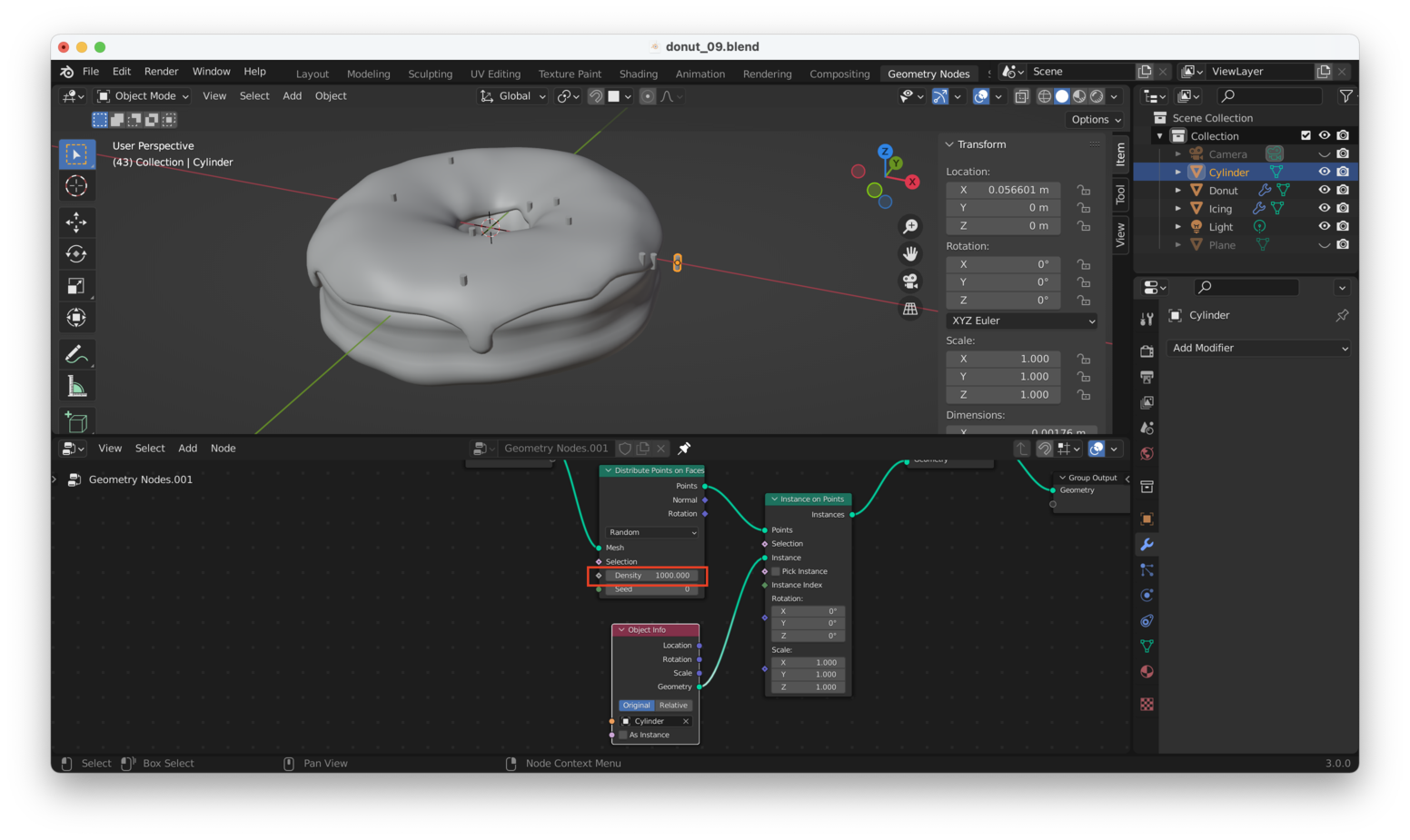
Task: Open the XYZ Euler rotation mode dropdown
Action: click(x=1022, y=321)
